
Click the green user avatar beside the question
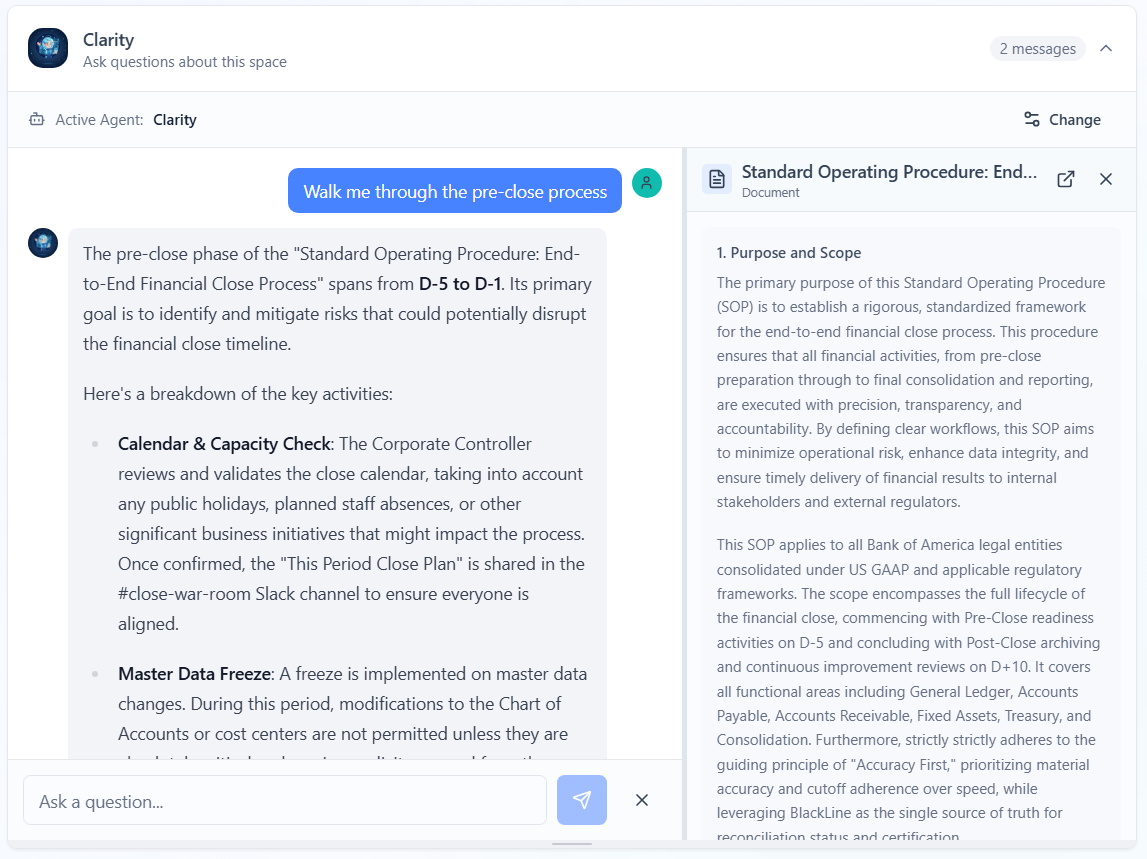click(x=646, y=183)
